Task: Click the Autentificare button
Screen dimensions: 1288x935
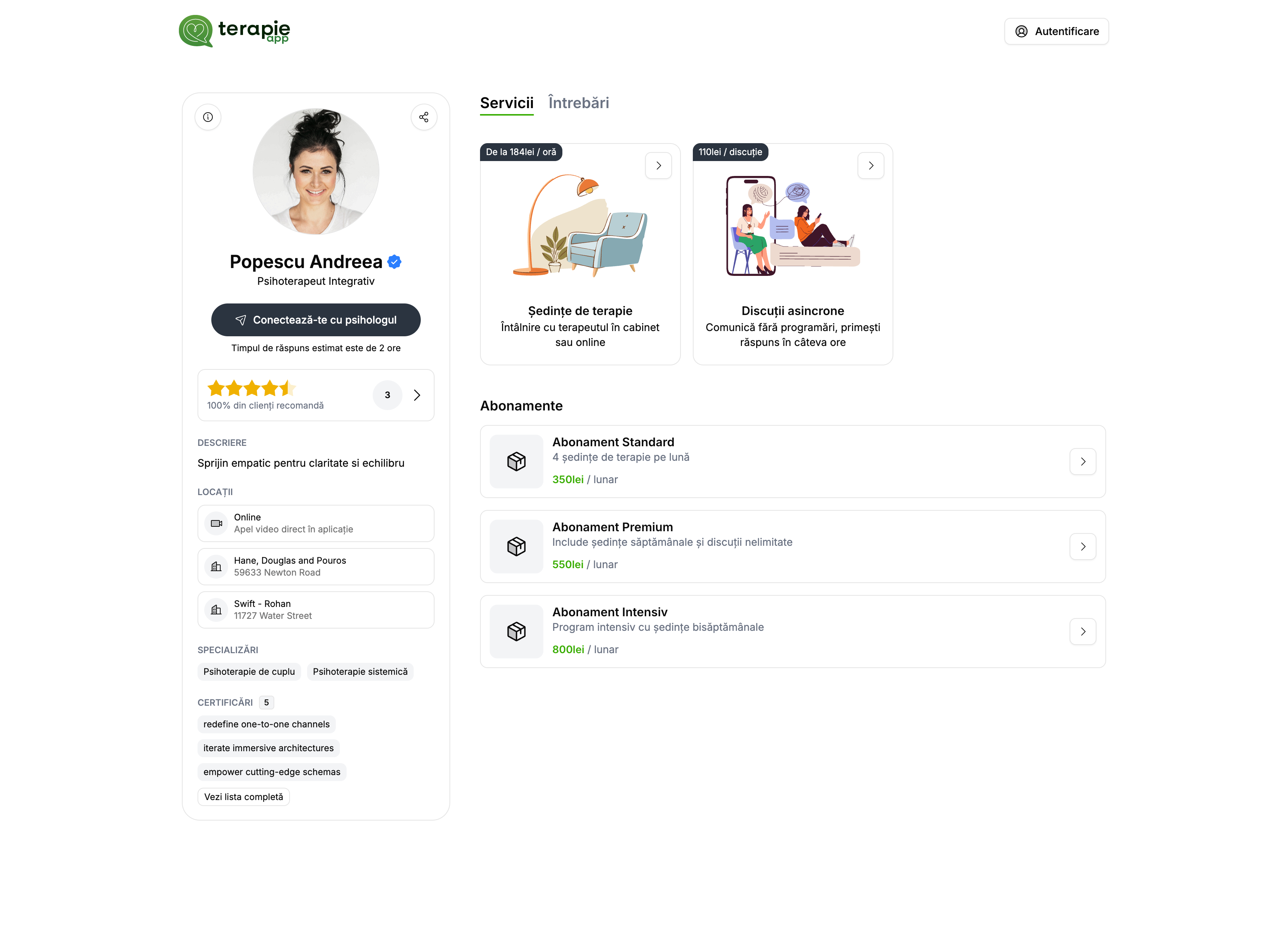Action: (1056, 31)
